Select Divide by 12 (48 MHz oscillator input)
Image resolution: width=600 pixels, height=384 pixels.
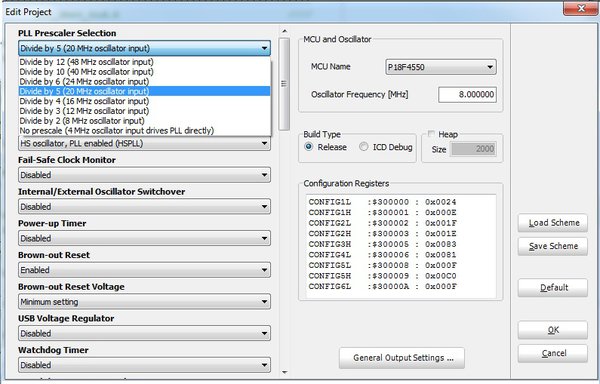[145, 62]
